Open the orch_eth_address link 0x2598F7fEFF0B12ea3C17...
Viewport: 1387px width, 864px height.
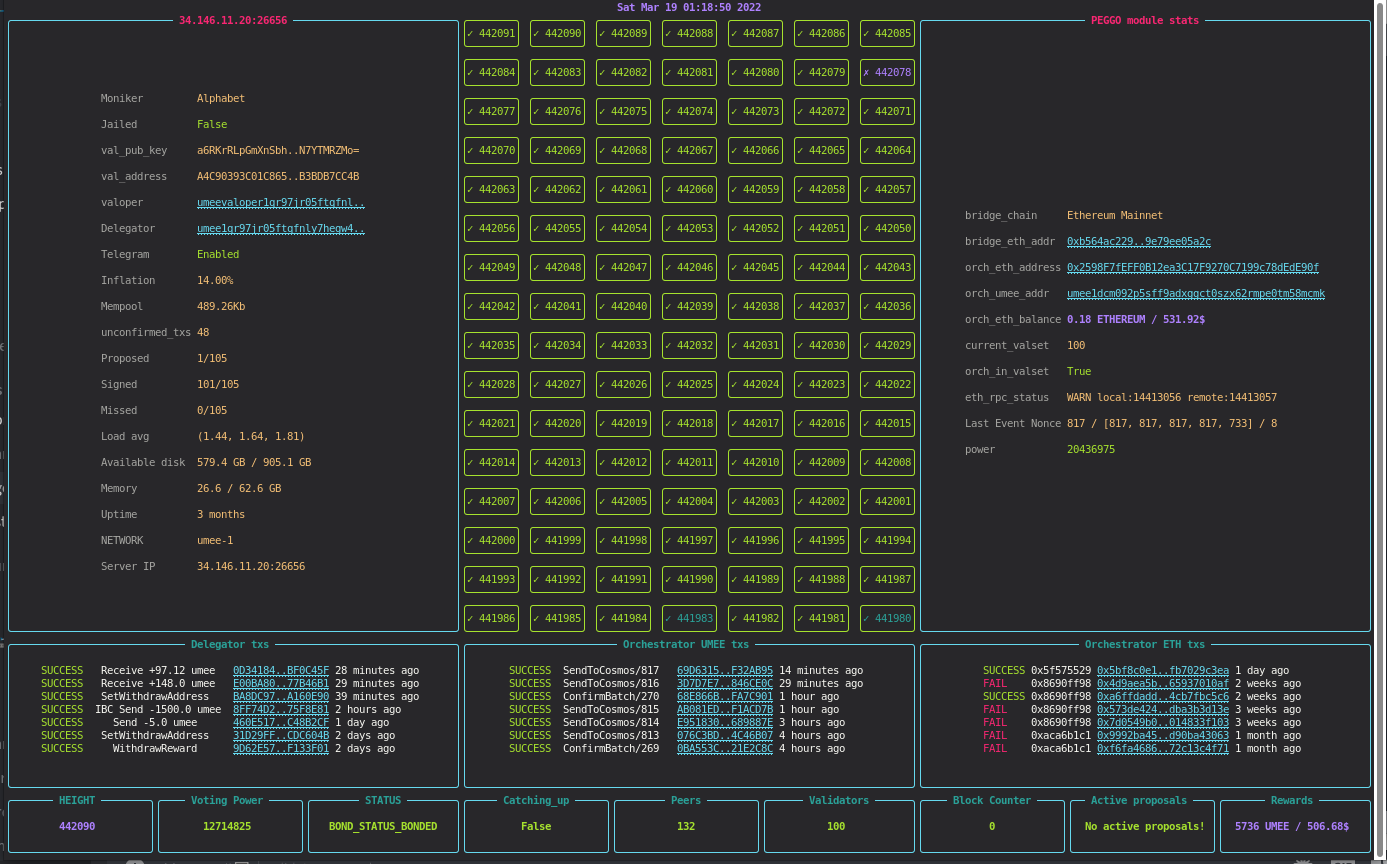click(1193, 268)
